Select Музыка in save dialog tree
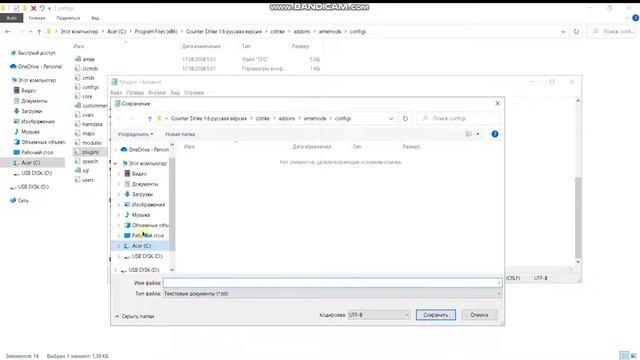Image resolution: width=640 pixels, height=360 pixels. [x=137, y=215]
